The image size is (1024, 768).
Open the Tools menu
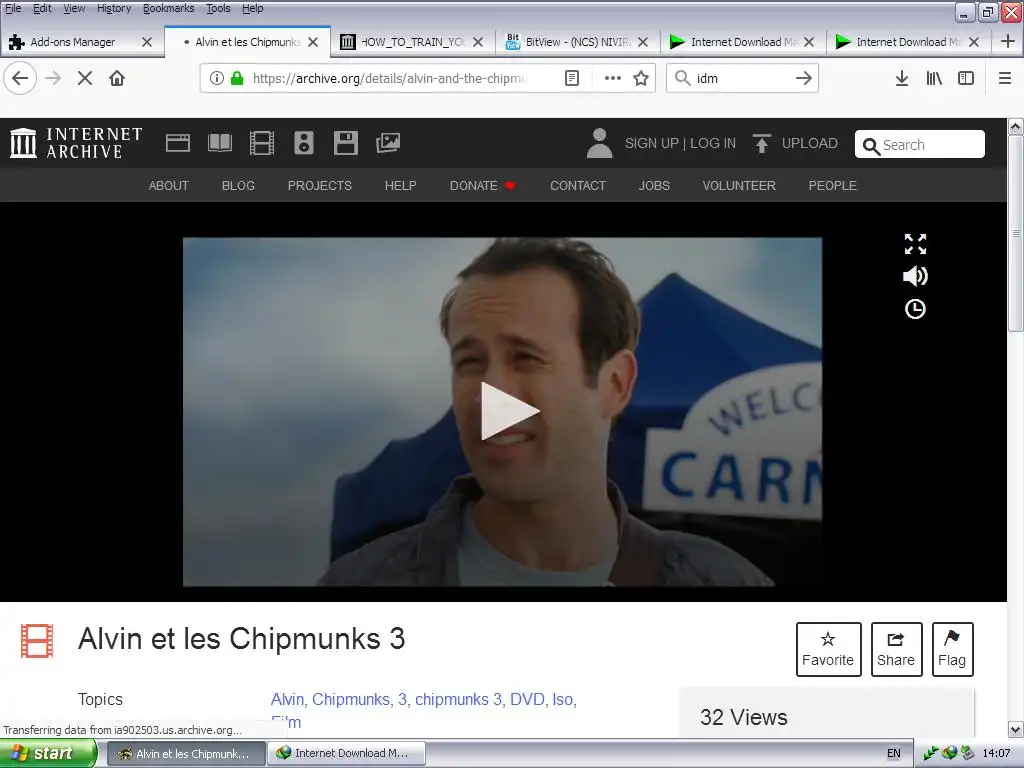pos(218,8)
